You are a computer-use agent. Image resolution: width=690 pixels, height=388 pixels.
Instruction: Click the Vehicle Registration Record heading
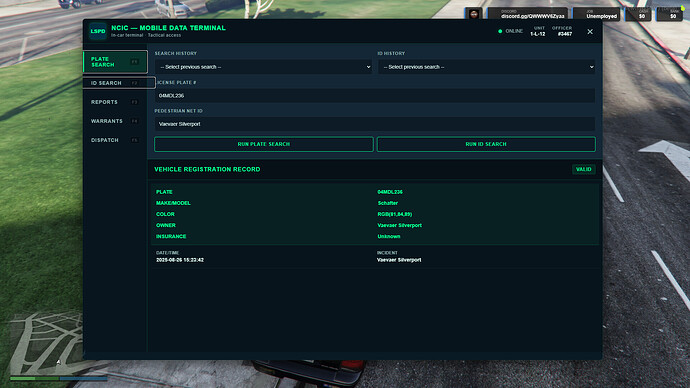click(x=207, y=169)
